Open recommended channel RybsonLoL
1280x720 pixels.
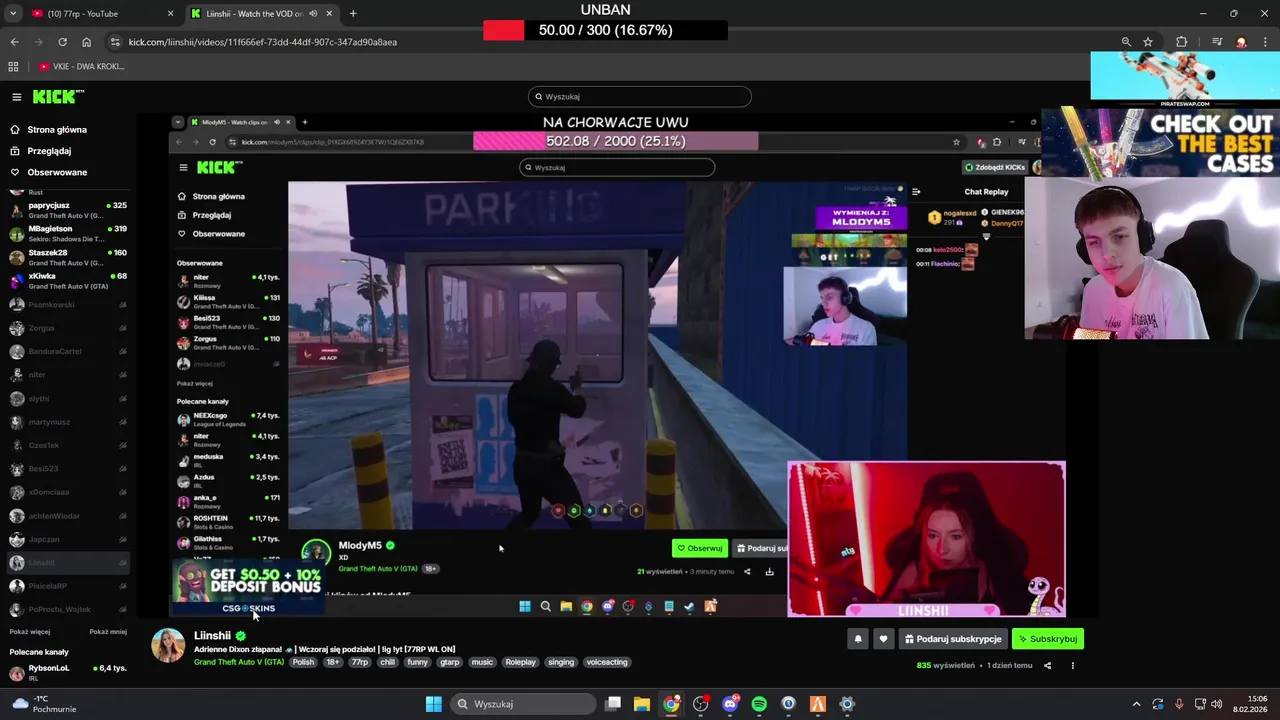click(x=68, y=672)
